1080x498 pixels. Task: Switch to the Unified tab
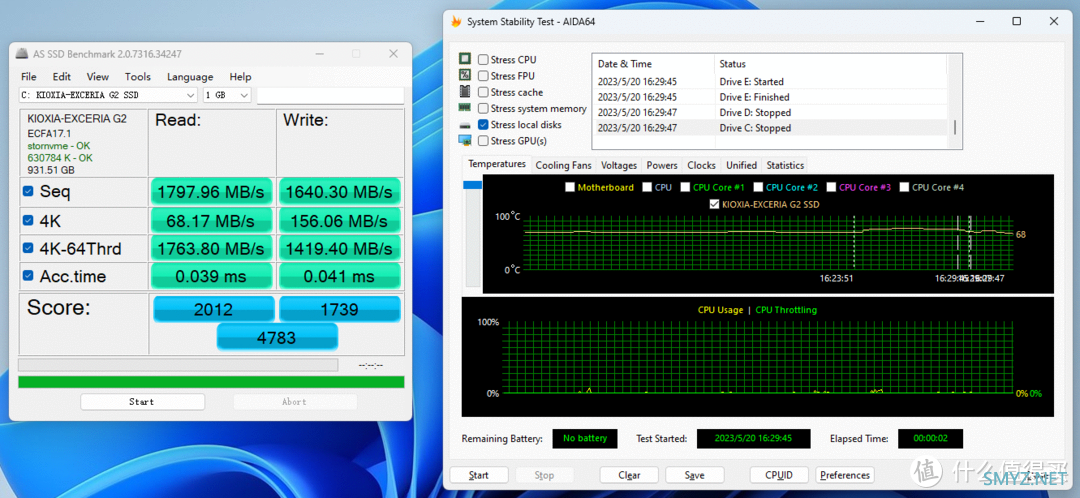tap(741, 165)
